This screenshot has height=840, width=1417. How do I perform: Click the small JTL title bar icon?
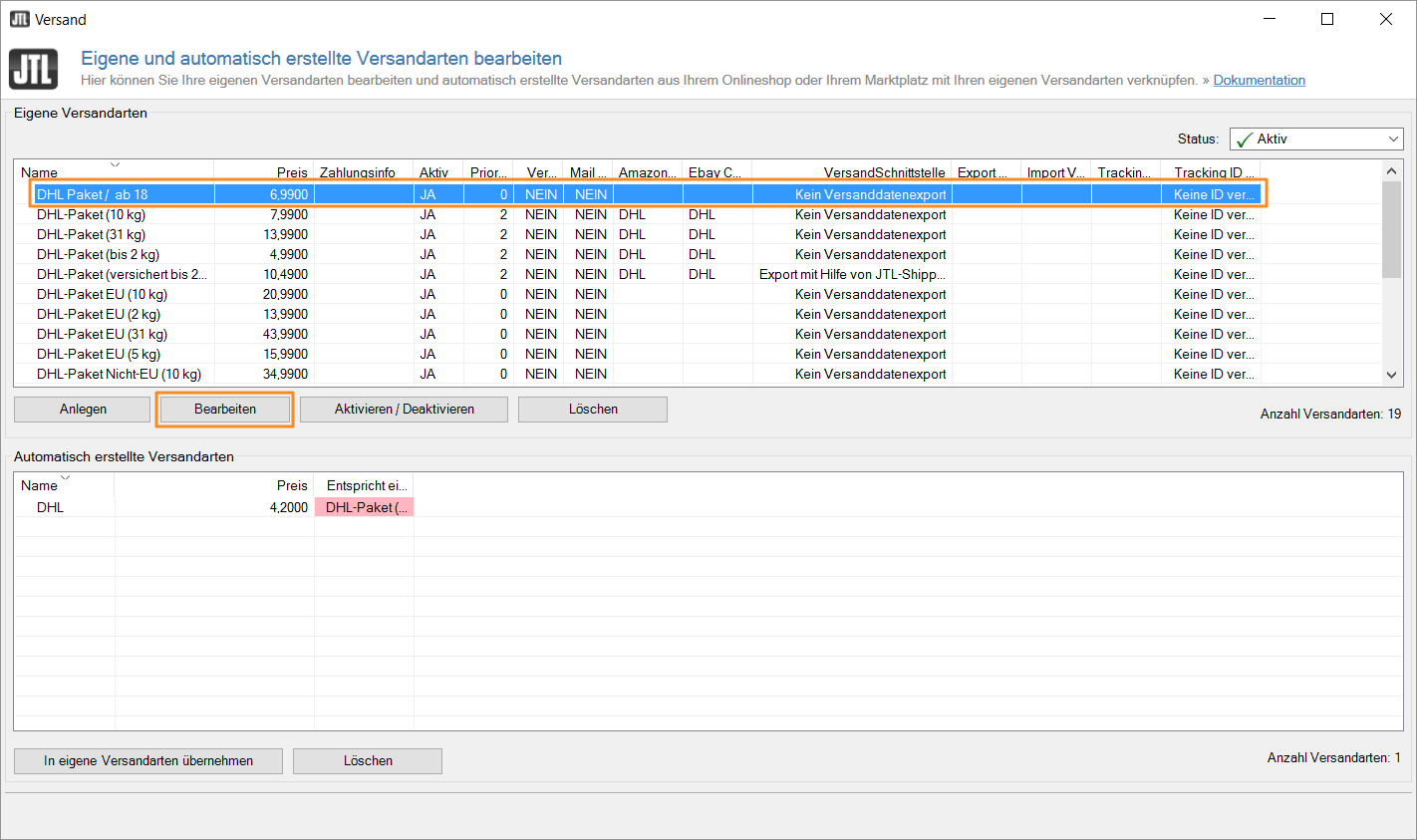click(19, 19)
